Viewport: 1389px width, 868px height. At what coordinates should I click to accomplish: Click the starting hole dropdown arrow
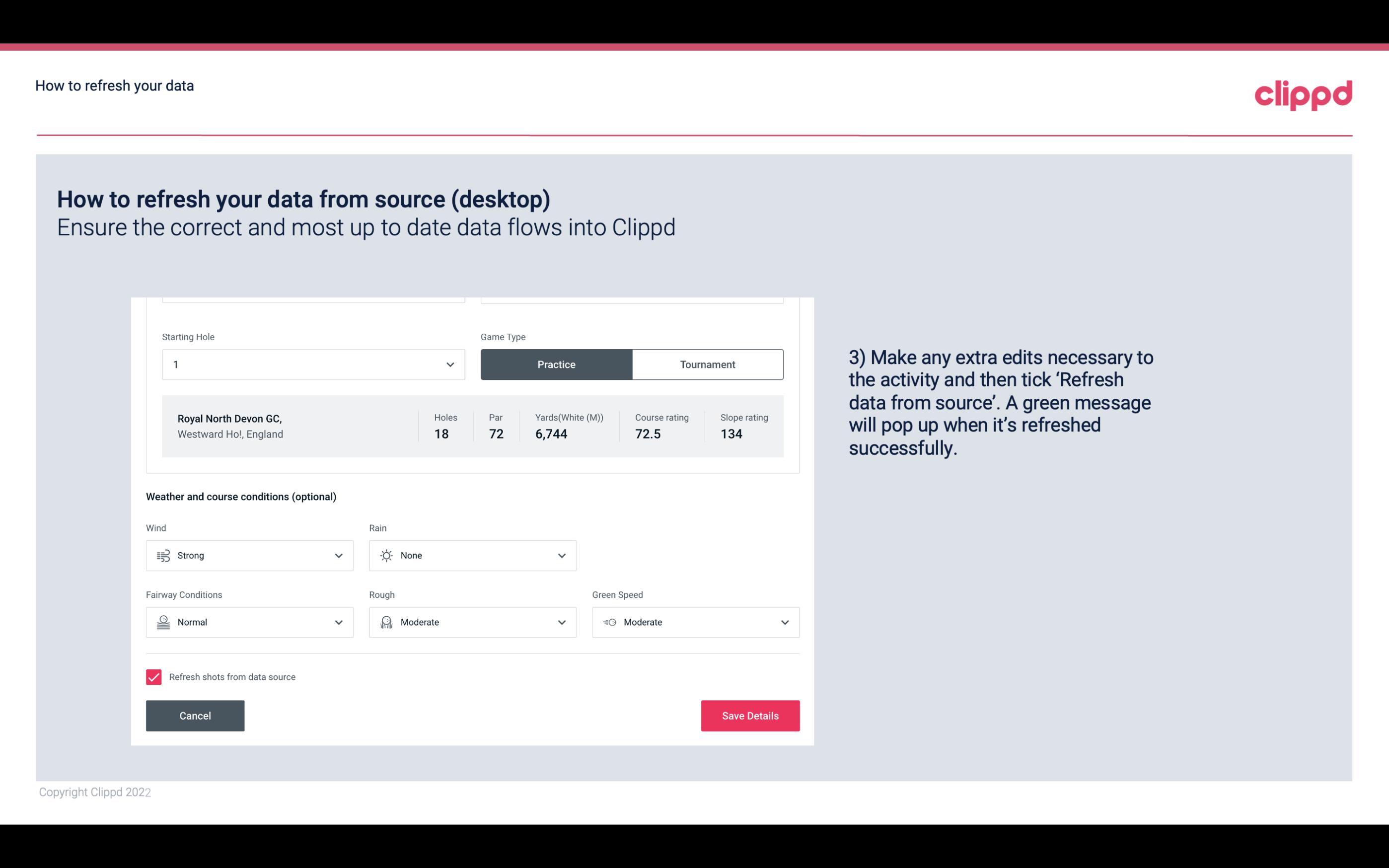(449, 364)
